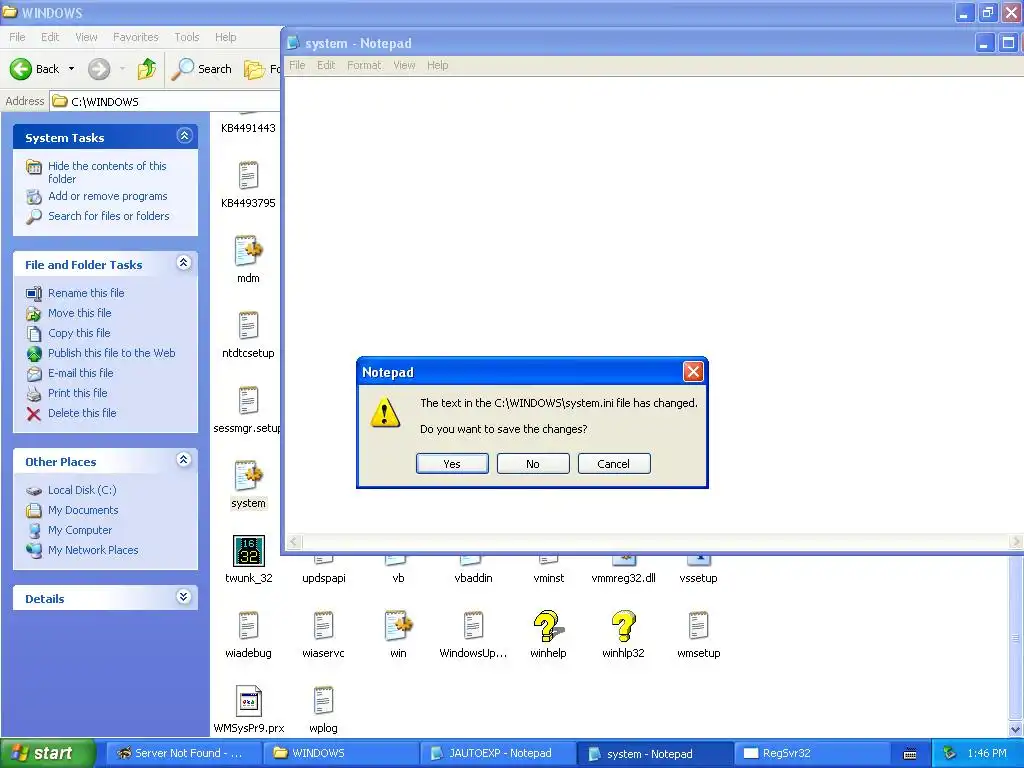This screenshot has width=1024, height=768.
Task: Click Print this file link
Action: click(78, 393)
